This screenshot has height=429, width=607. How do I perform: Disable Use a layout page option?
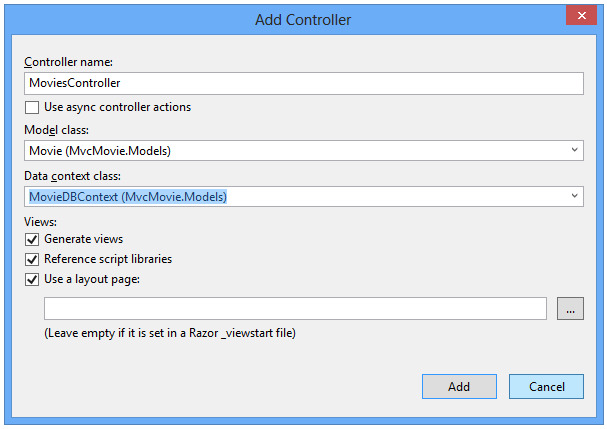pyautogui.click(x=32, y=279)
